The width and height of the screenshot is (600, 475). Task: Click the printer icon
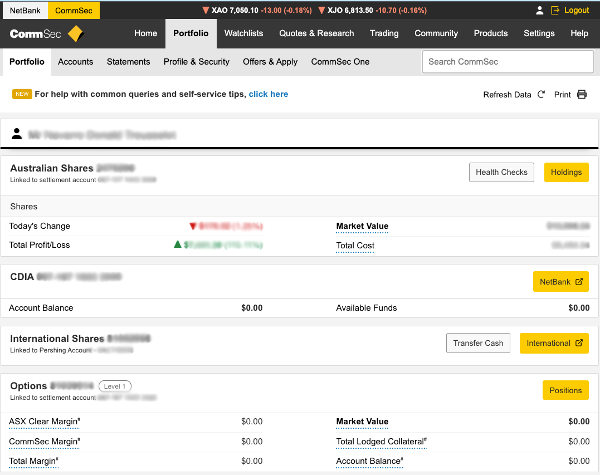tap(582, 94)
